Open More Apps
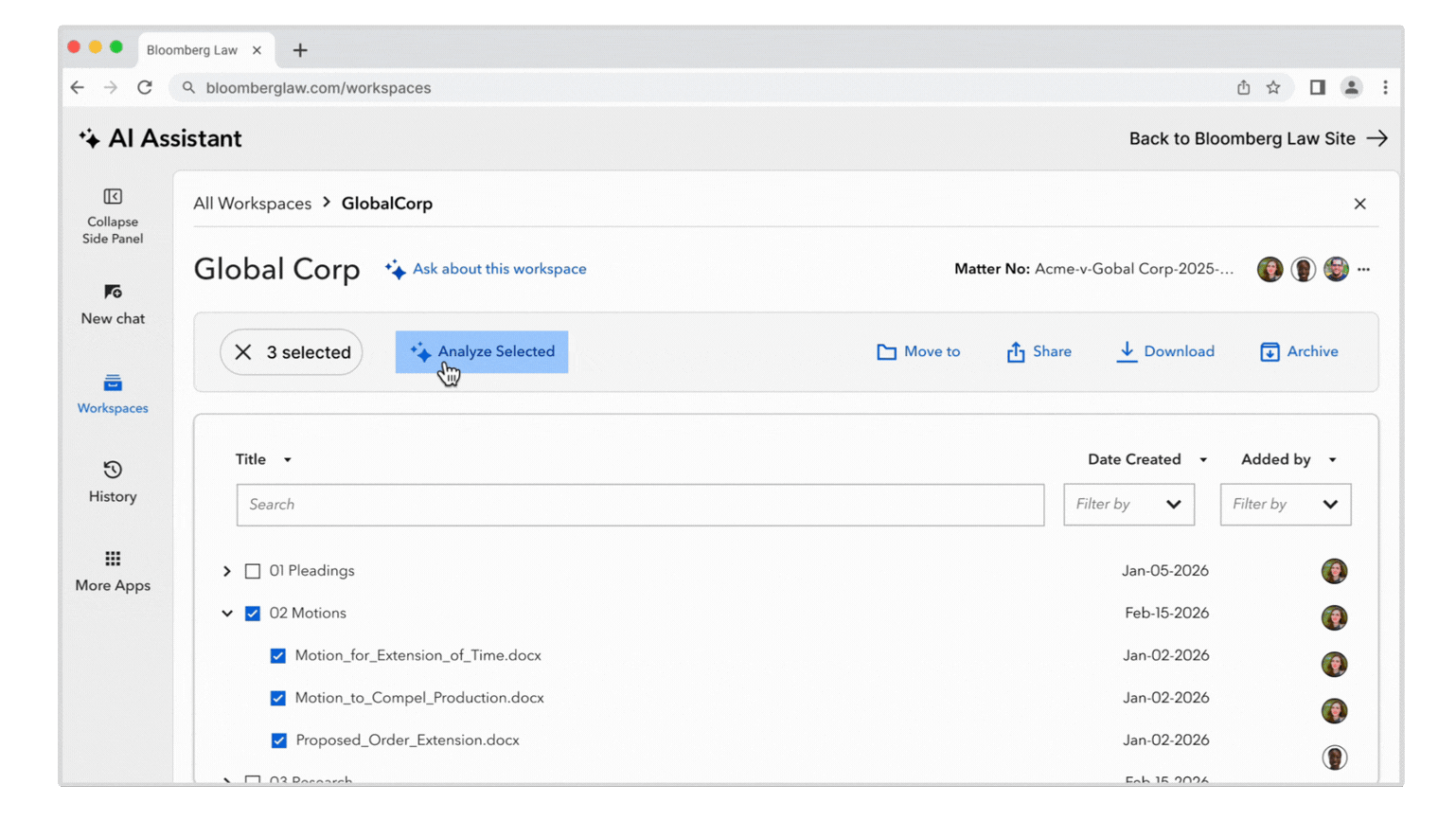 [112, 570]
